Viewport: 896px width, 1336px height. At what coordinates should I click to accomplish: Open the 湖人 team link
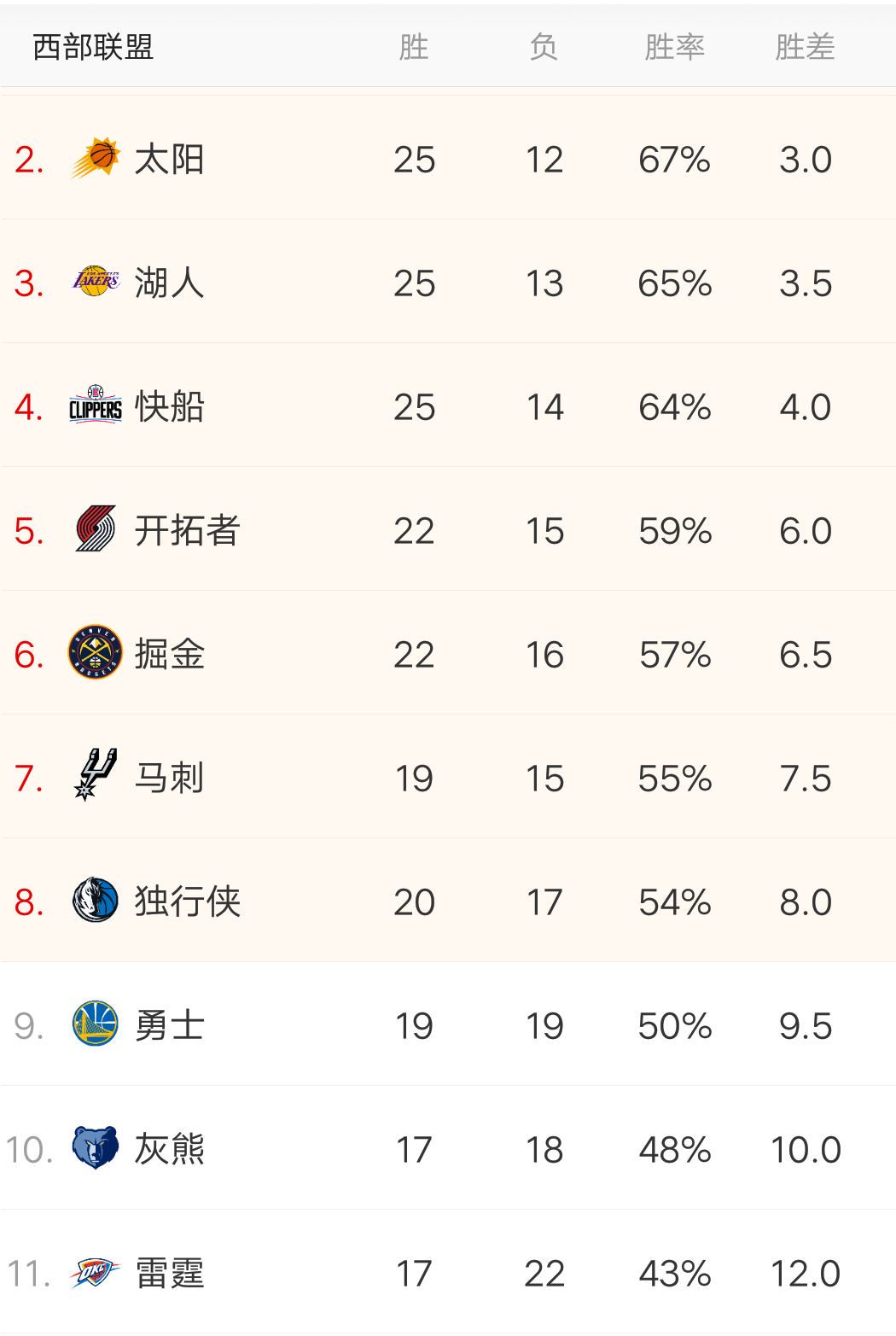tap(169, 283)
